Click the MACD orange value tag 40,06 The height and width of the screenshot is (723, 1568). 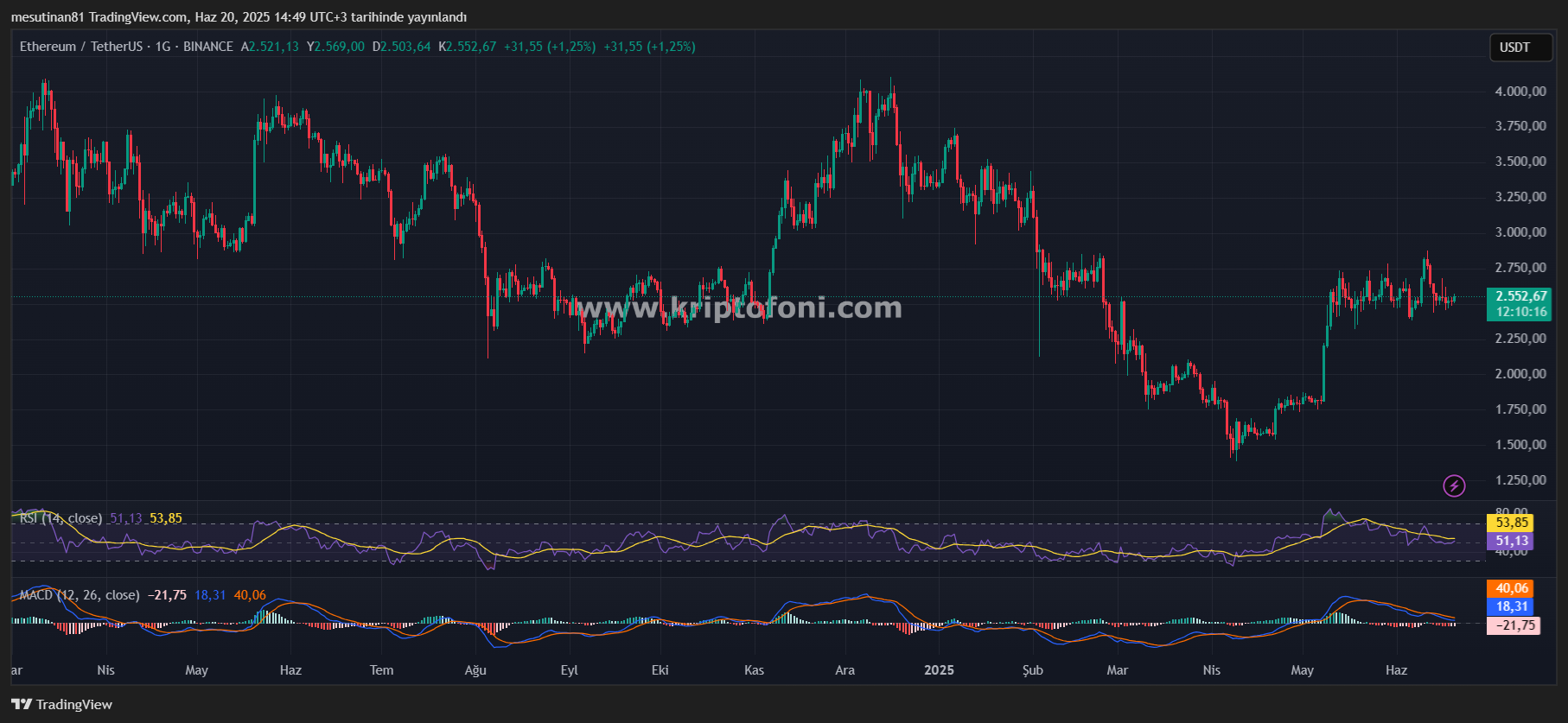(1509, 588)
